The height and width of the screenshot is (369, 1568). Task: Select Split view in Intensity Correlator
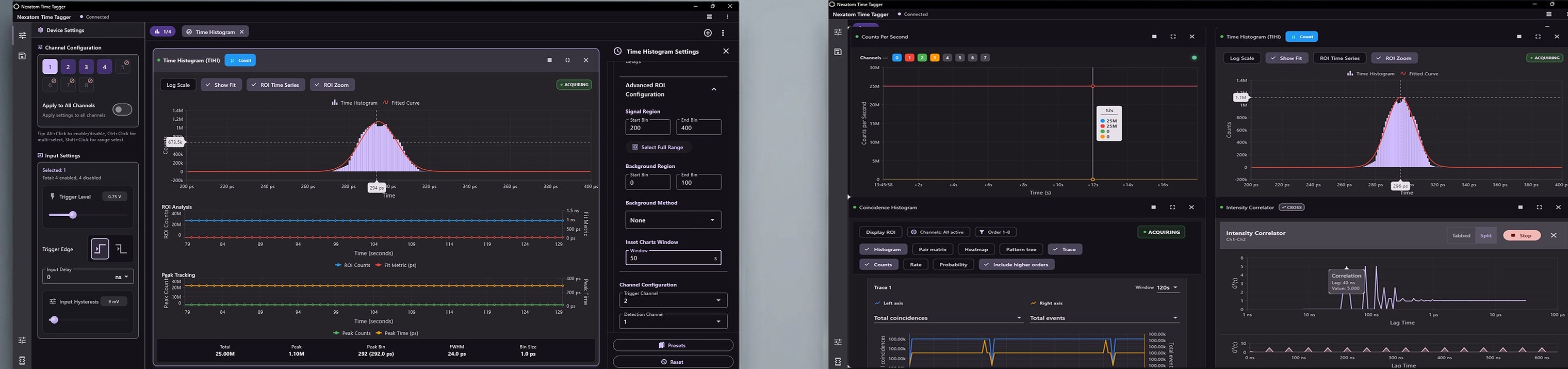pyautogui.click(x=1487, y=236)
